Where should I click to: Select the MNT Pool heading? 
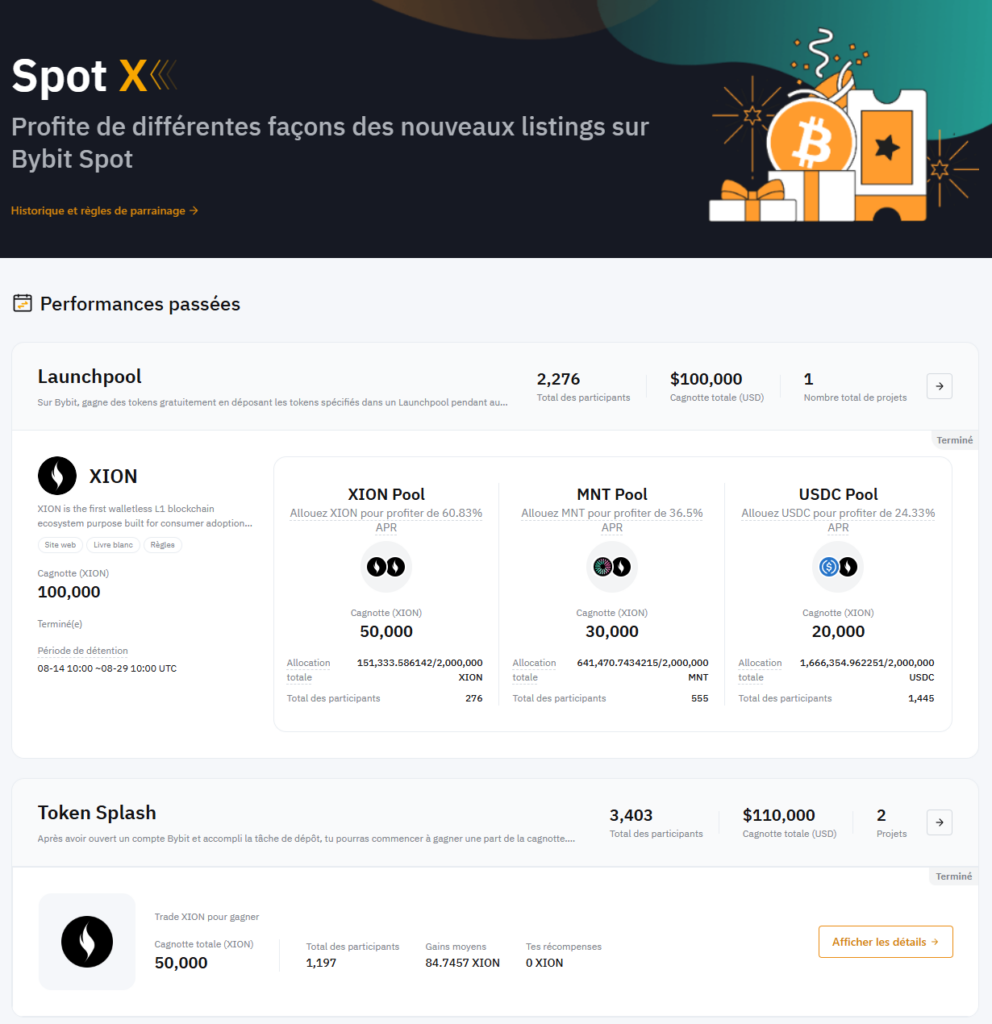coord(612,494)
